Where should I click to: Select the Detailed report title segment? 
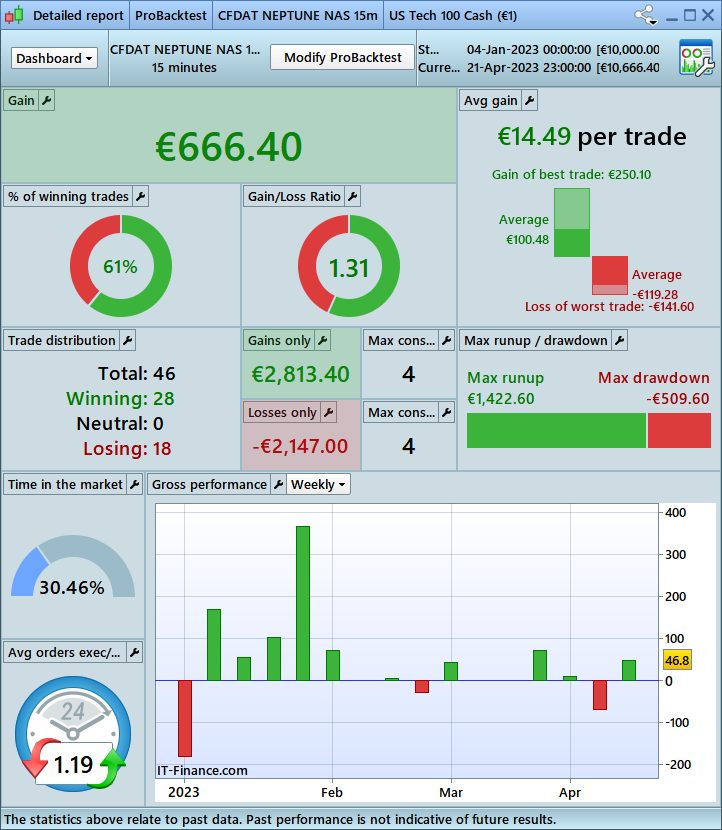pyautogui.click(x=78, y=16)
